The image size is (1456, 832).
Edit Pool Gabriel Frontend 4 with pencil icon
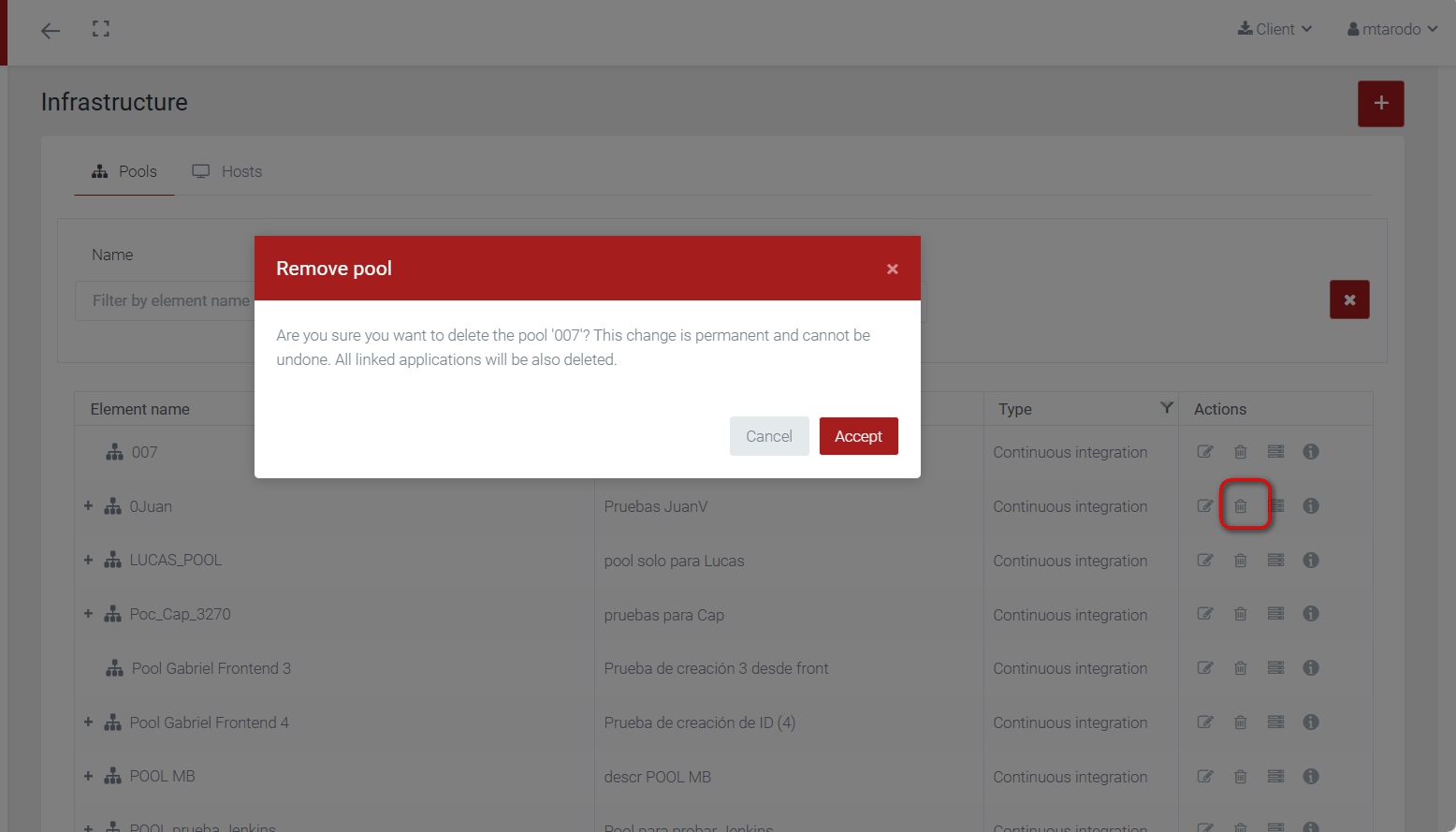1205,723
